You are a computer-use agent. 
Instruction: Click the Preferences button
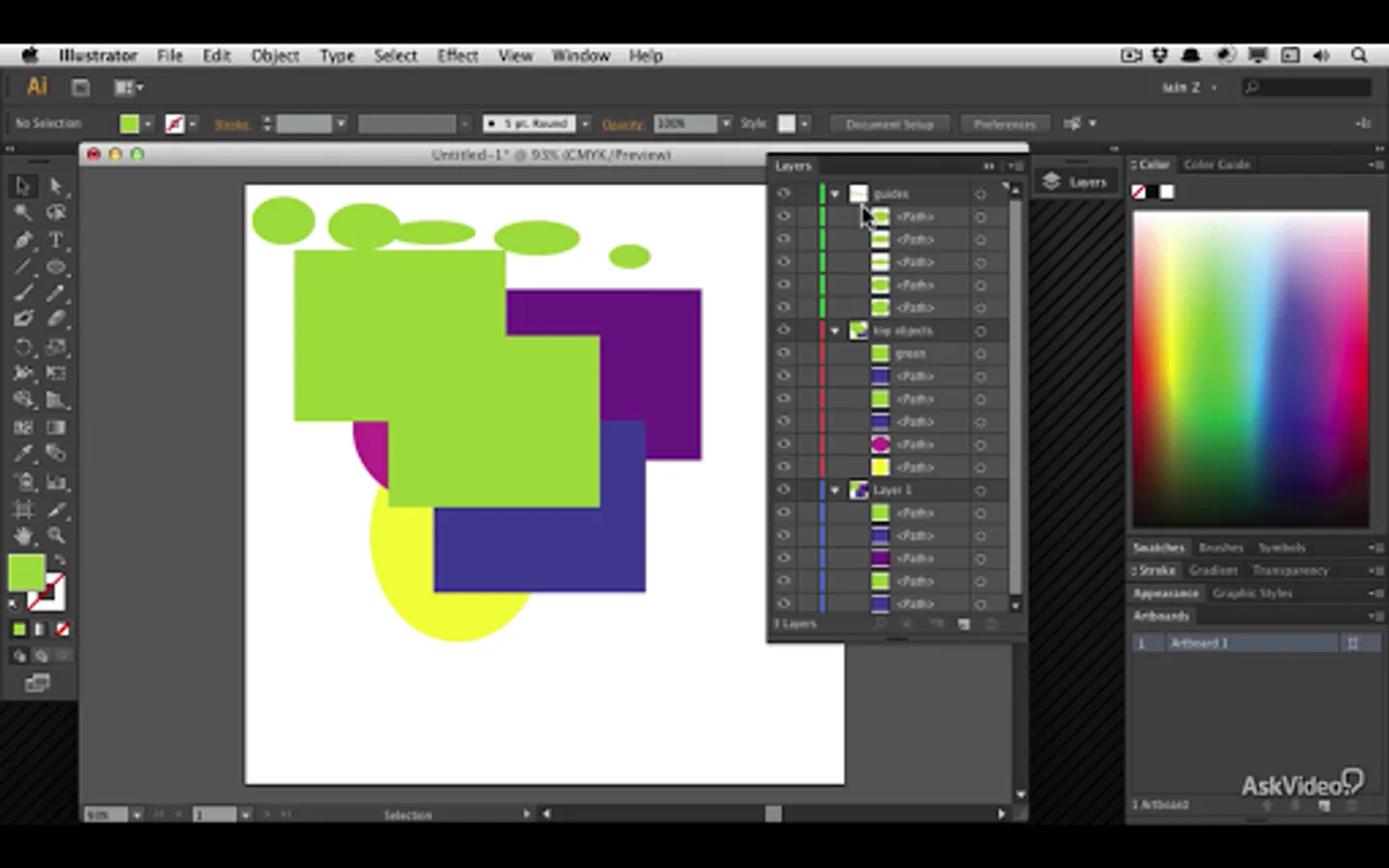tap(1004, 124)
